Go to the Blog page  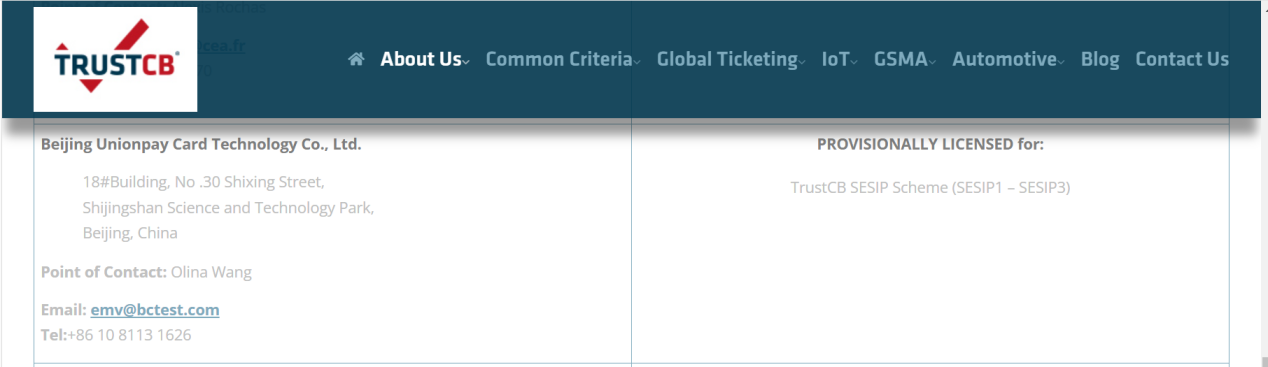1100,59
